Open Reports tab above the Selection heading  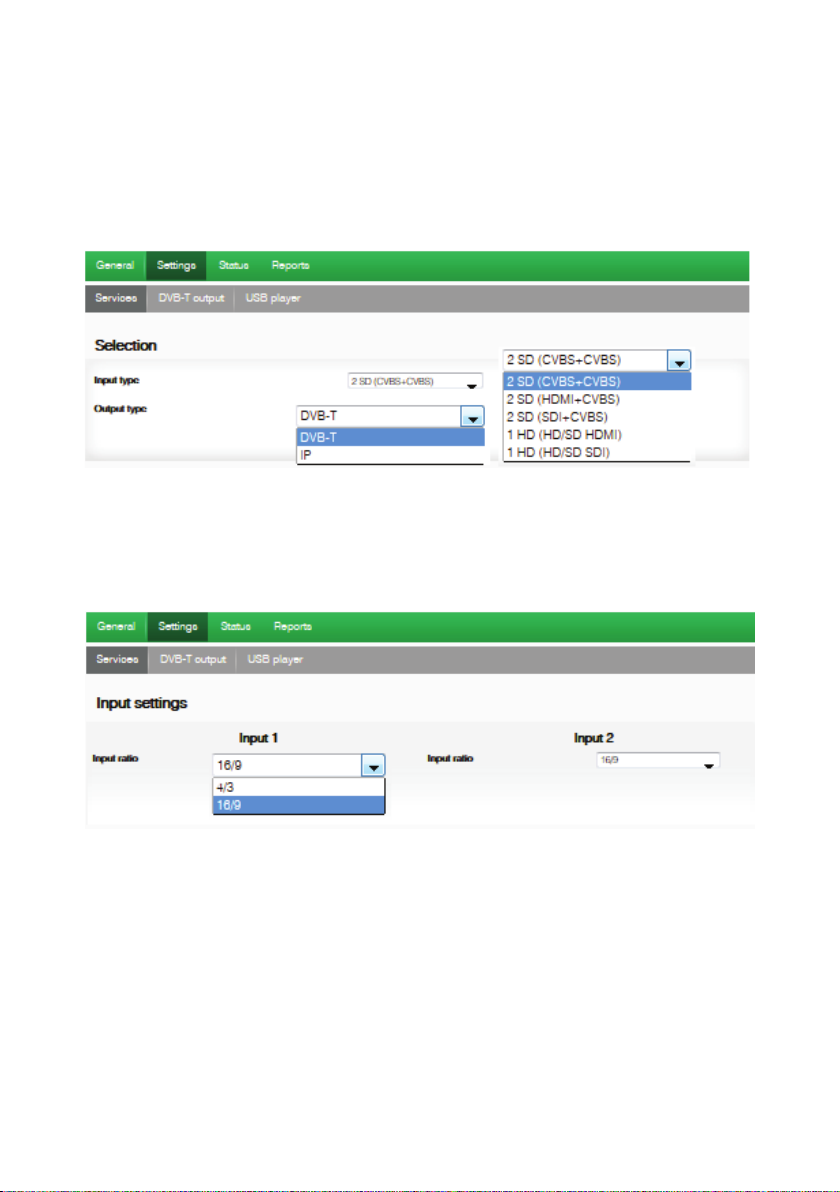point(290,265)
